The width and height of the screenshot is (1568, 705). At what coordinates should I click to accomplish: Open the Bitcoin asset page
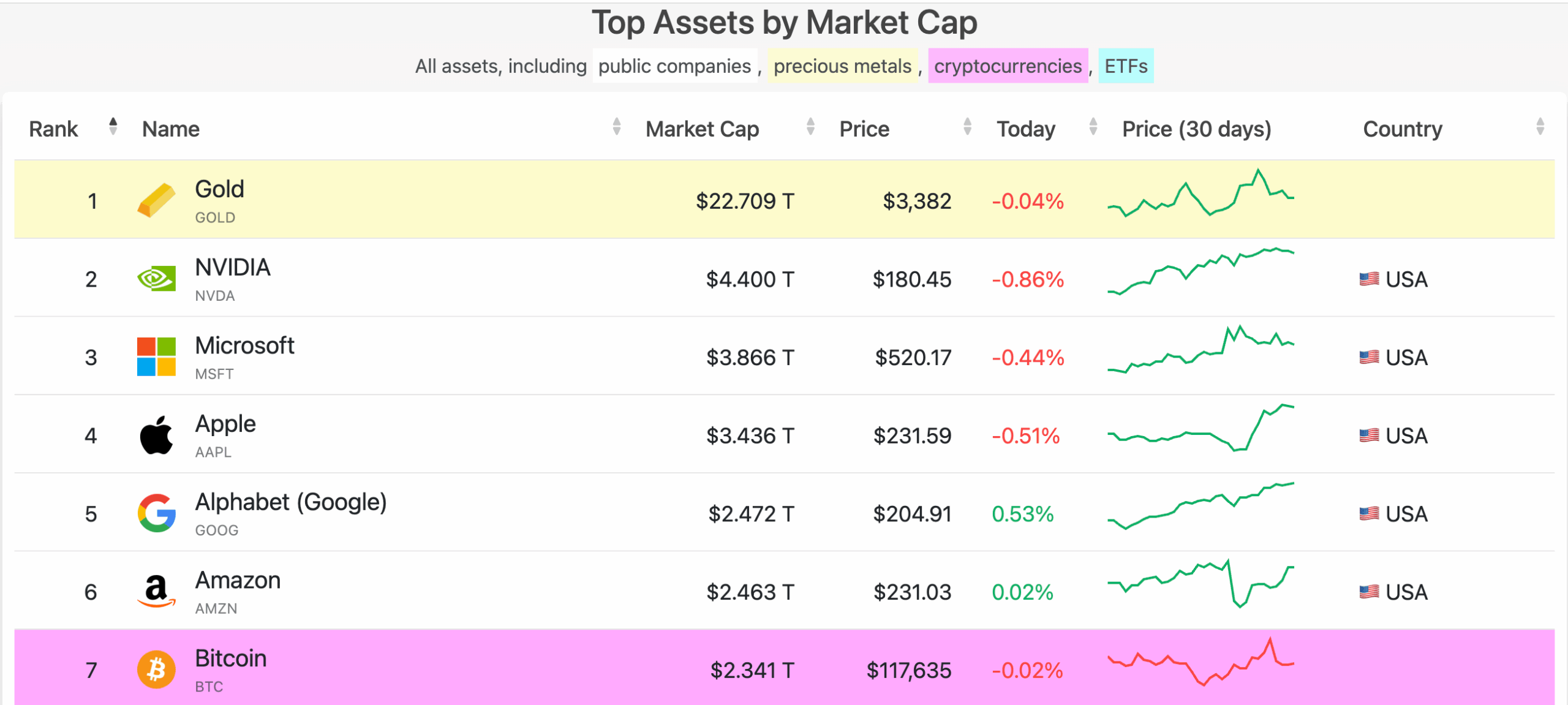[x=231, y=658]
